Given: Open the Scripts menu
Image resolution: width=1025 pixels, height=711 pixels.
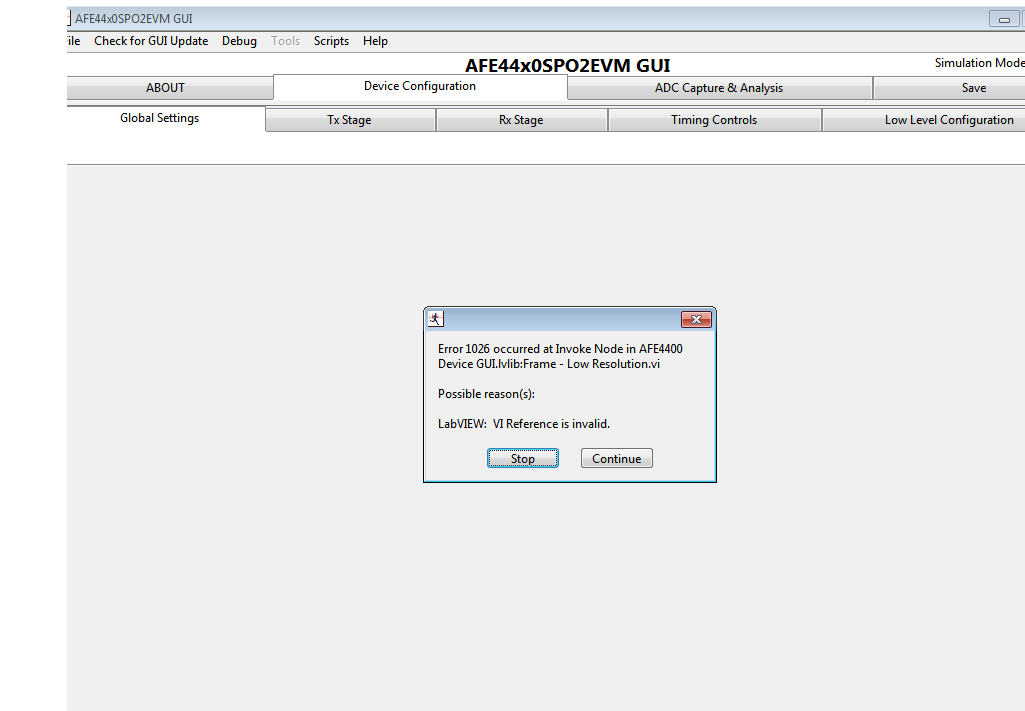Looking at the screenshot, I should pos(331,41).
